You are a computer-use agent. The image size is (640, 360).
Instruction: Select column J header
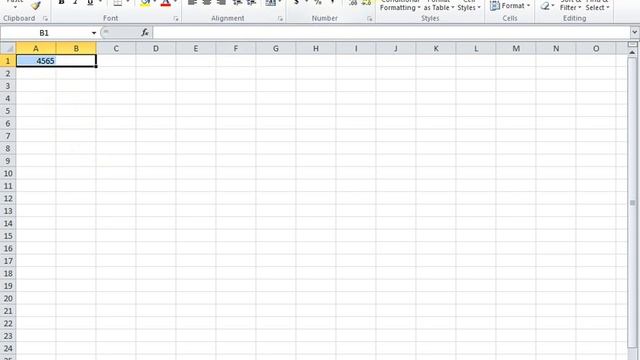396,49
